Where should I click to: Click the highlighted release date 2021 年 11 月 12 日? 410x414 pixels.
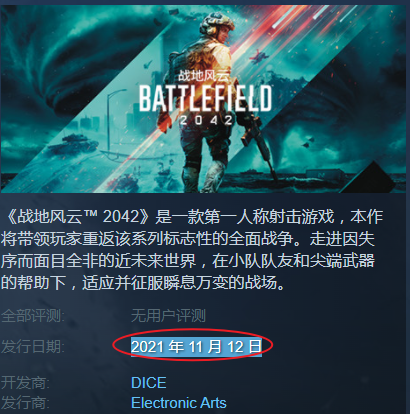(x=196, y=347)
